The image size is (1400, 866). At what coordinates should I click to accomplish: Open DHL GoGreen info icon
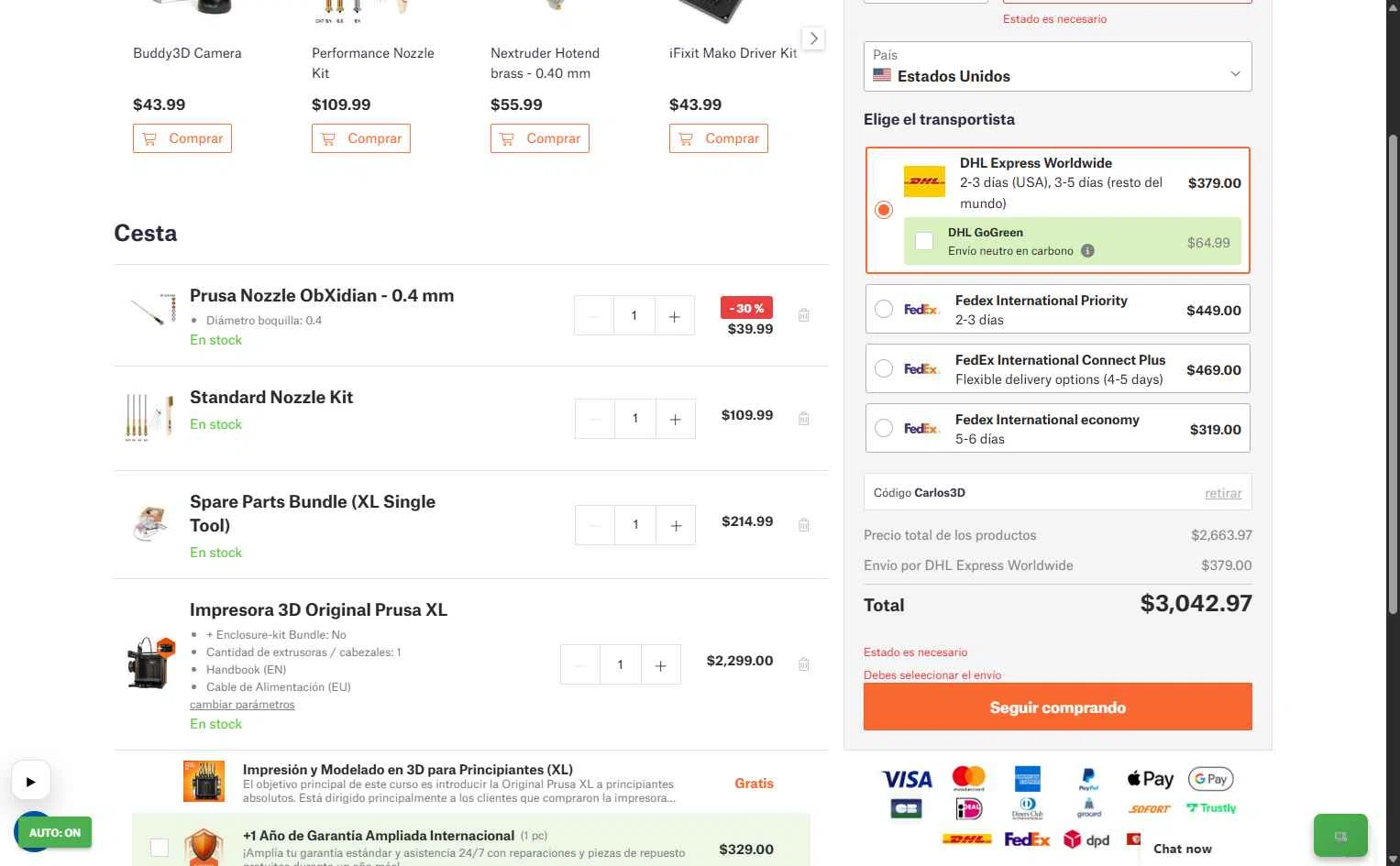(x=1087, y=251)
